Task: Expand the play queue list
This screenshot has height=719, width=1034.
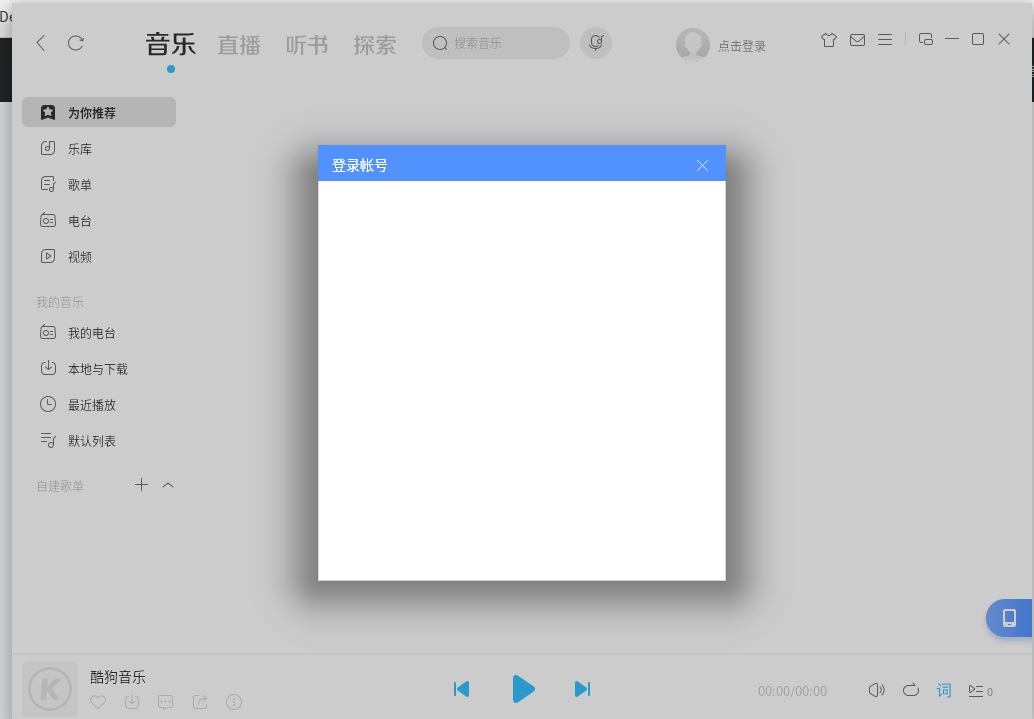Action: pyautogui.click(x=979, y=690)
